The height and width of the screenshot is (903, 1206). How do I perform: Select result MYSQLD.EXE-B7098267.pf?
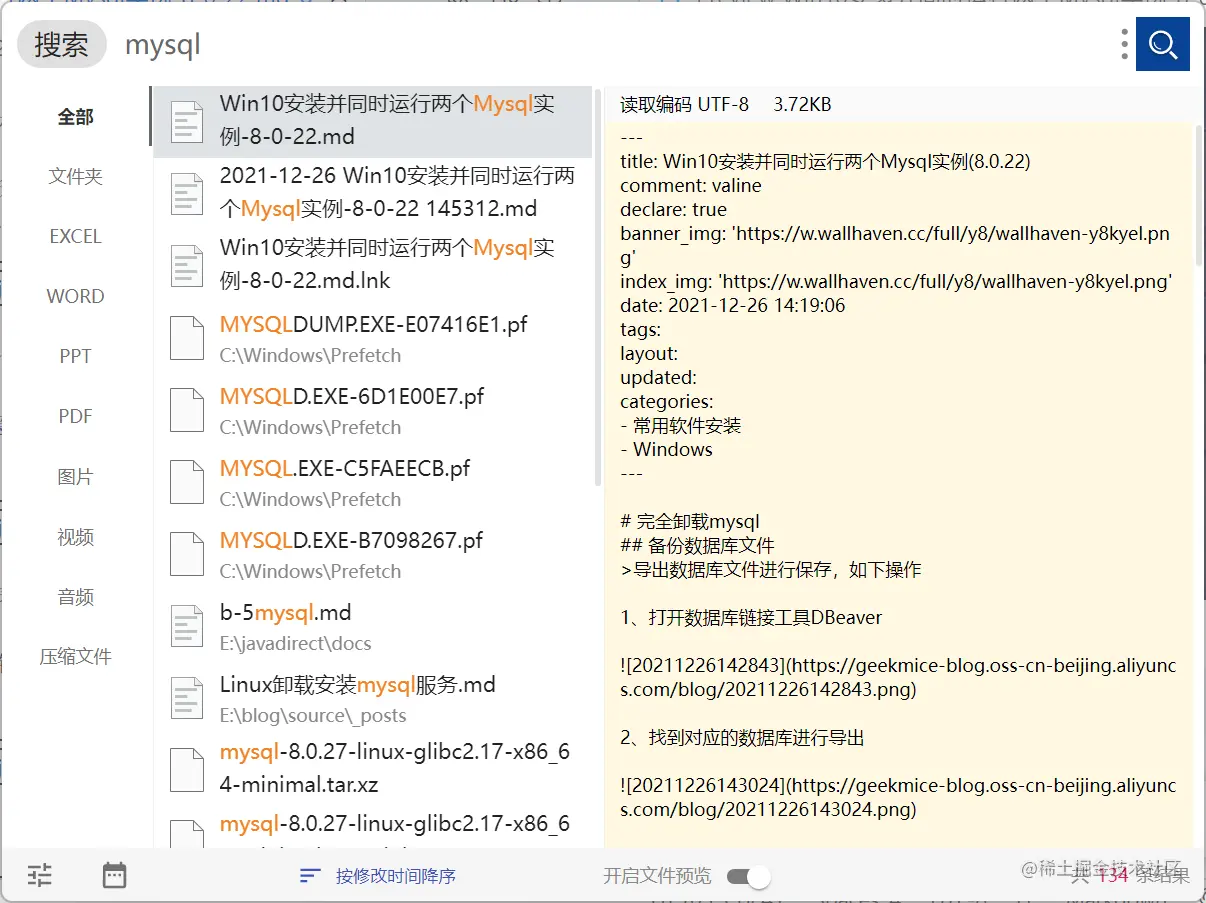[x=372, y=555]
